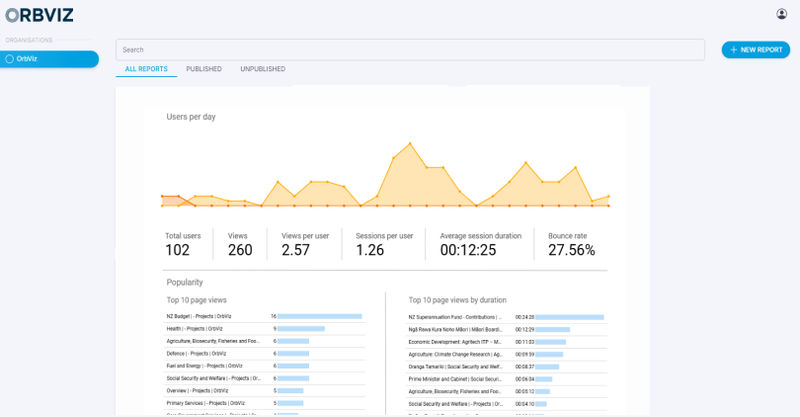Switch to the Published tab
Viewport: 800px width, 417px height.
(x=204, y=69)
